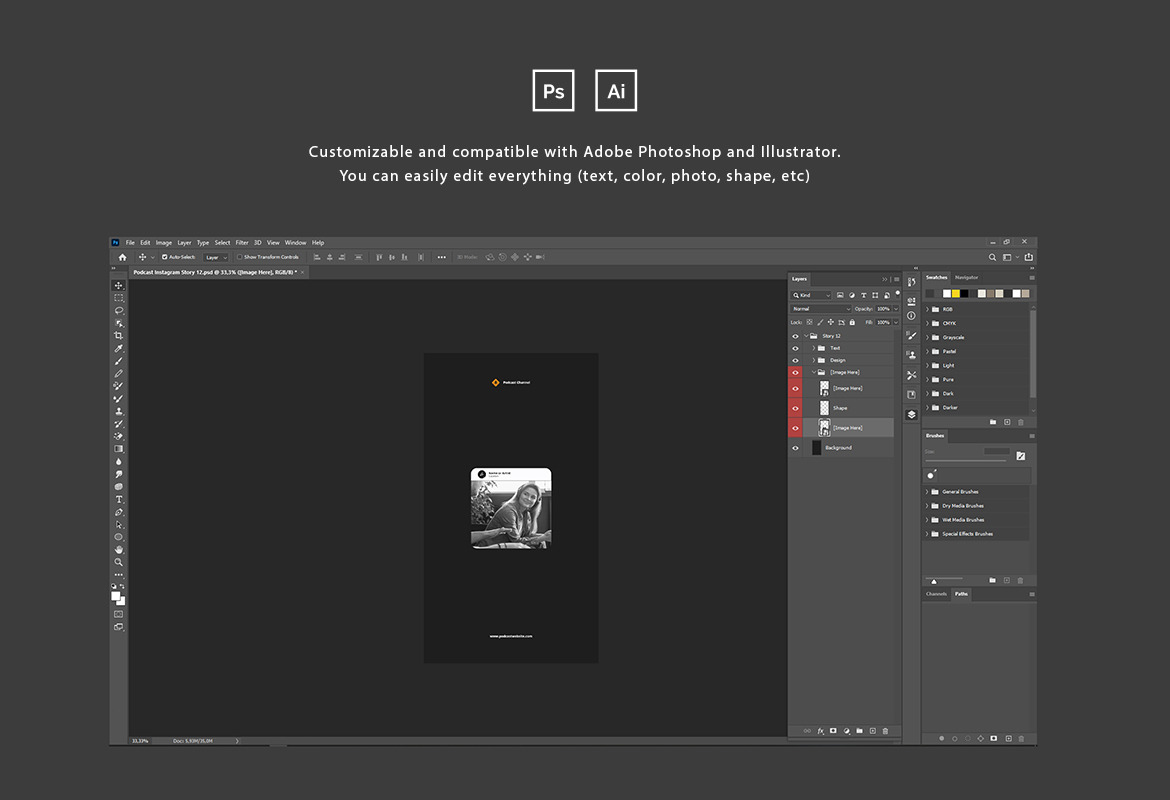
Task: Hide the Text group visibility eye
Action: point(795,348)
